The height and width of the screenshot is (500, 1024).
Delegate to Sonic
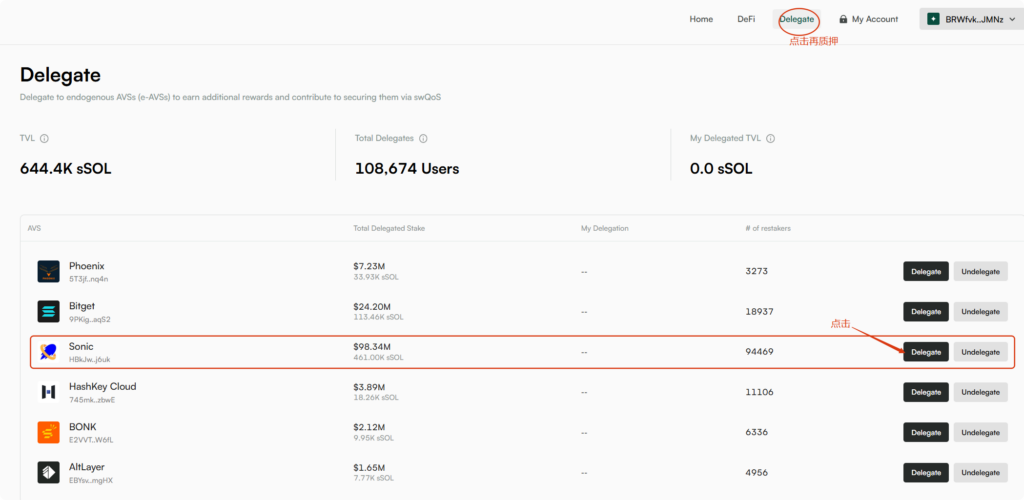(x=926, y=352)
